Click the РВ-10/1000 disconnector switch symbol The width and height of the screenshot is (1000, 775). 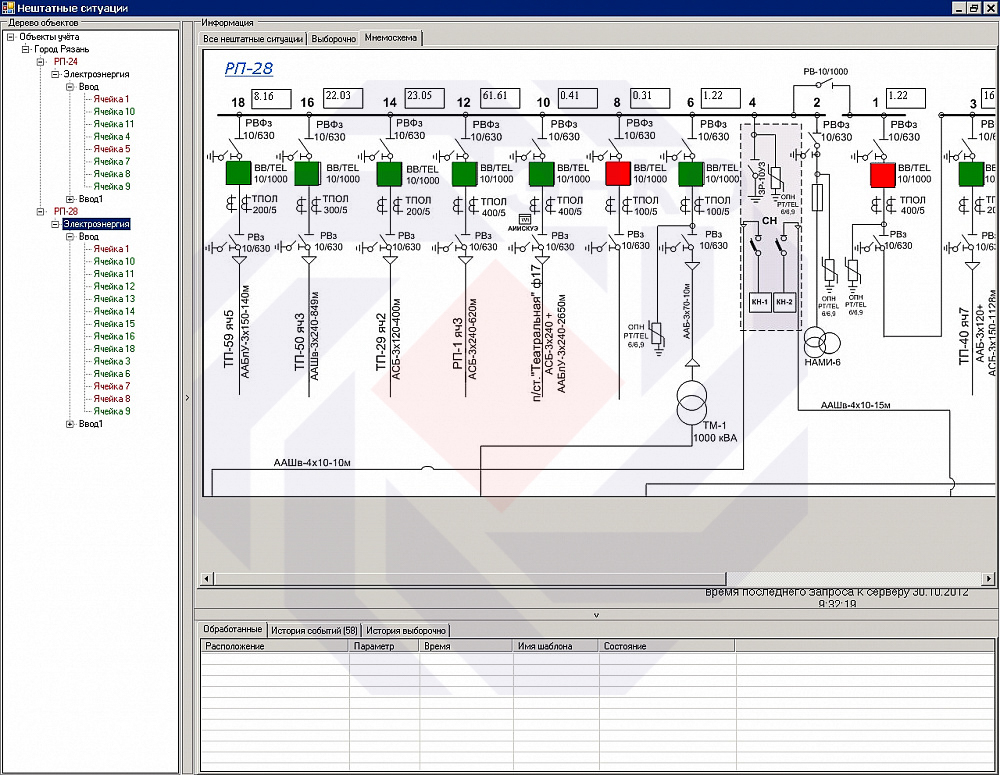pos(825,85)
